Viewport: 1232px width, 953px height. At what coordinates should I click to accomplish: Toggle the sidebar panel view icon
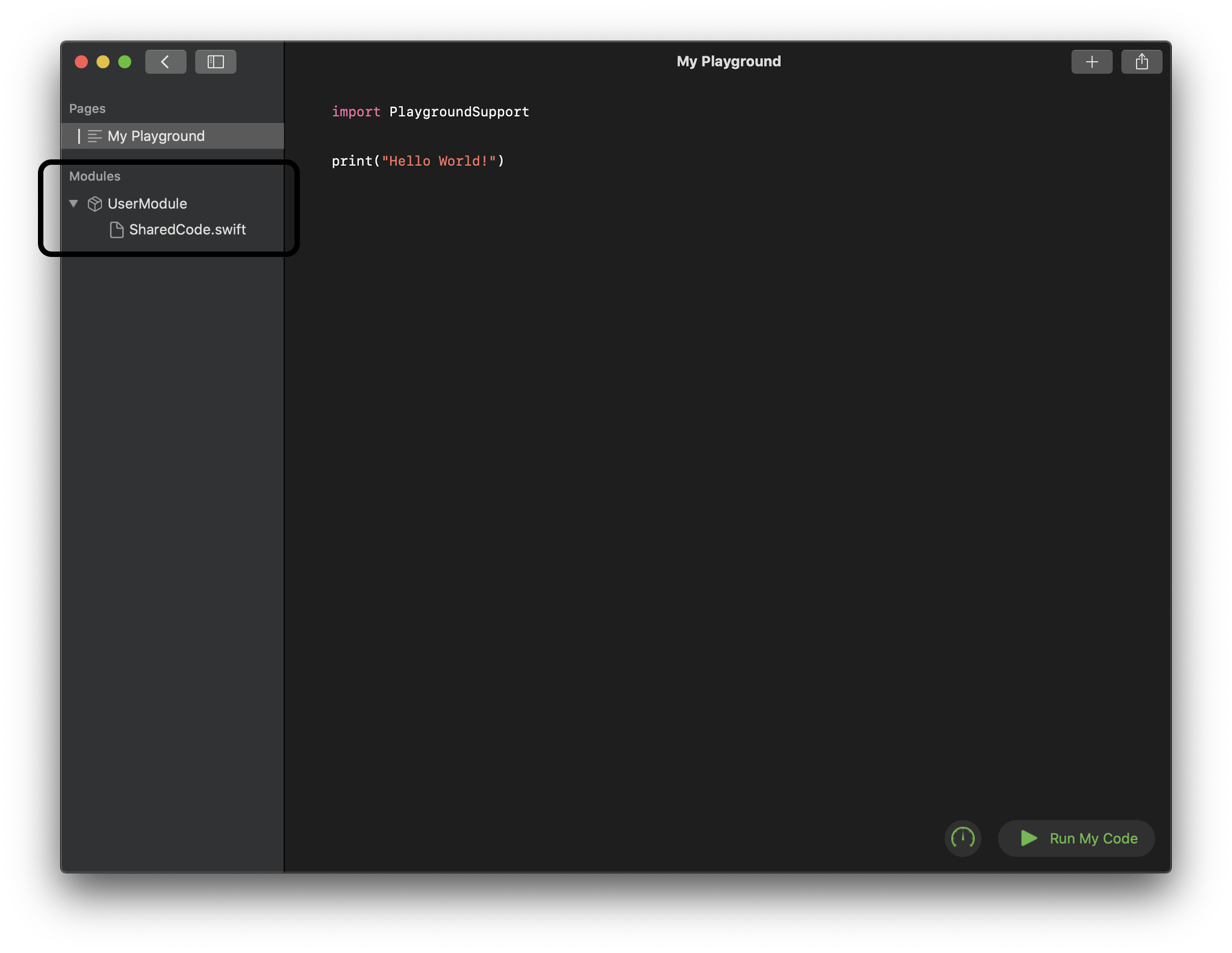point(215,61)
